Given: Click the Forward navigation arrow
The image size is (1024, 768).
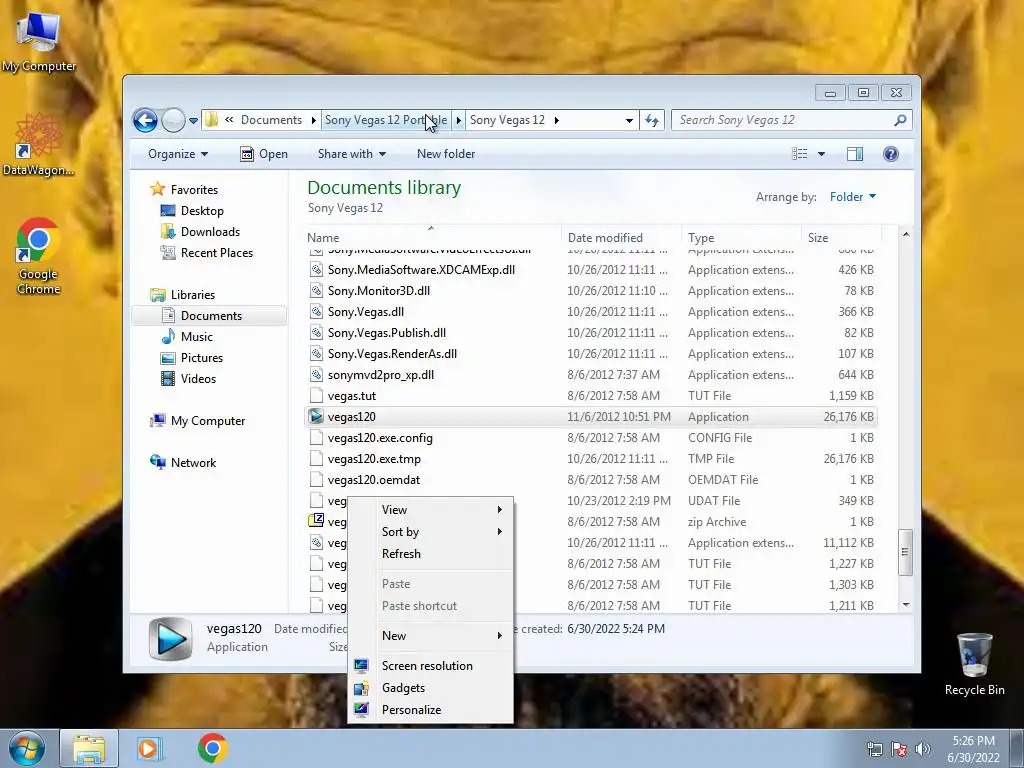Looking at the screenshot, I should [173, 120].
